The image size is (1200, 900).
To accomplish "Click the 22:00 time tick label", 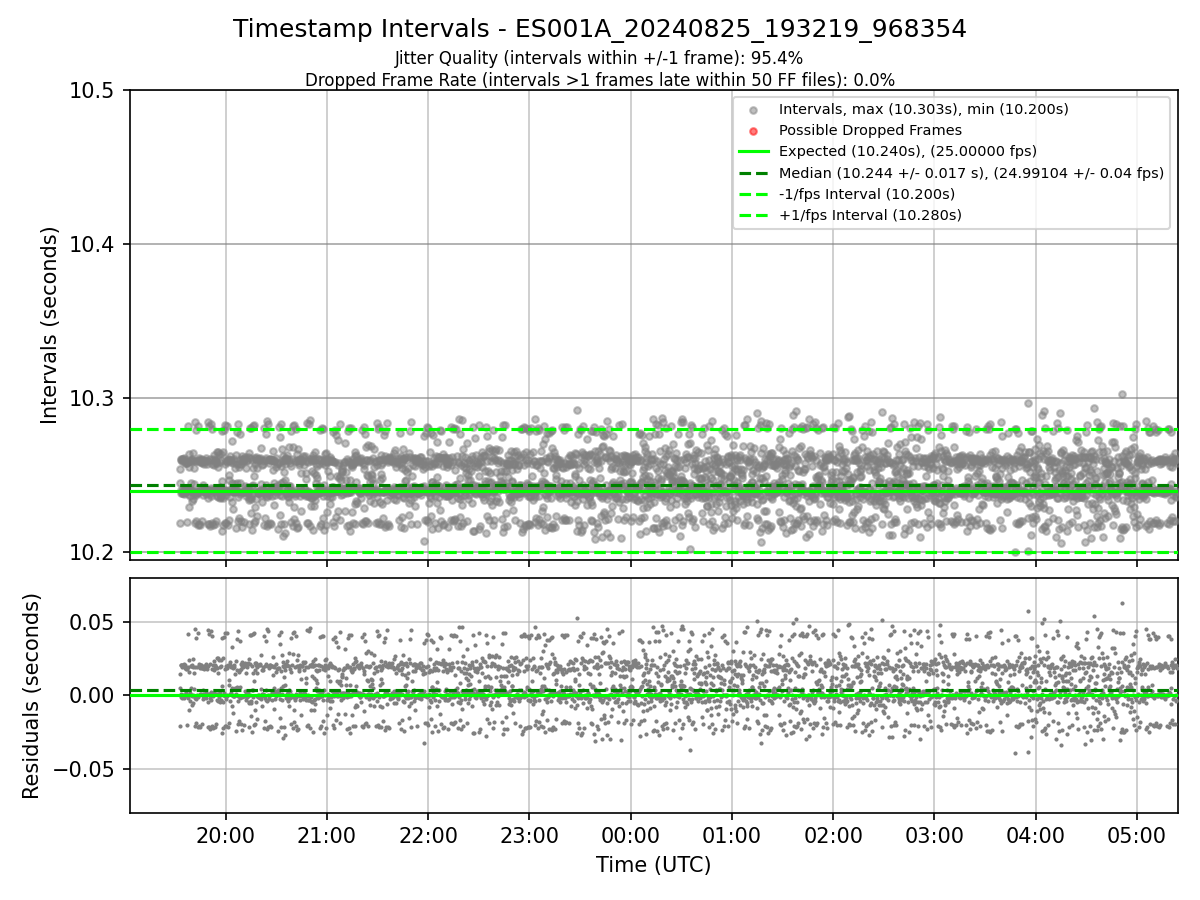I will (428, 834).
